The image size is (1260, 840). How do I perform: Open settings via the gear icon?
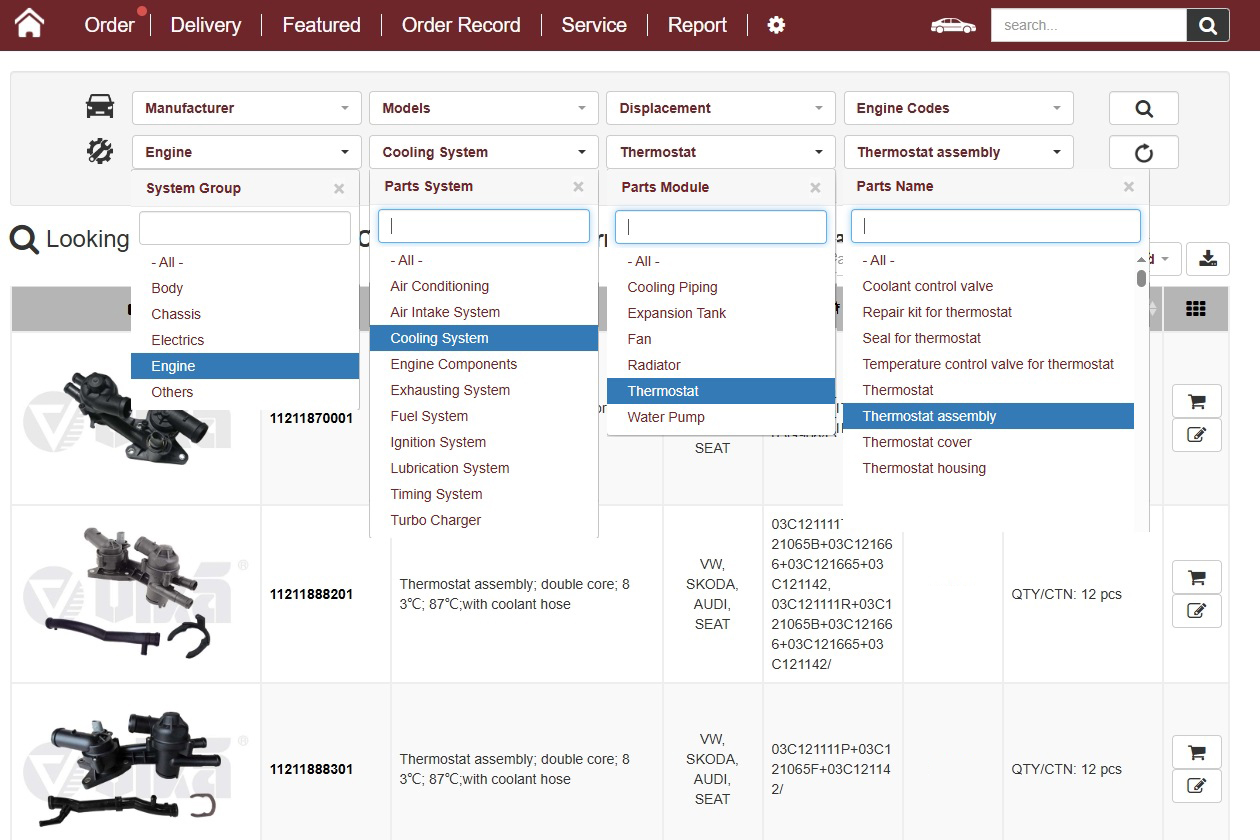(x=776, y=24)
